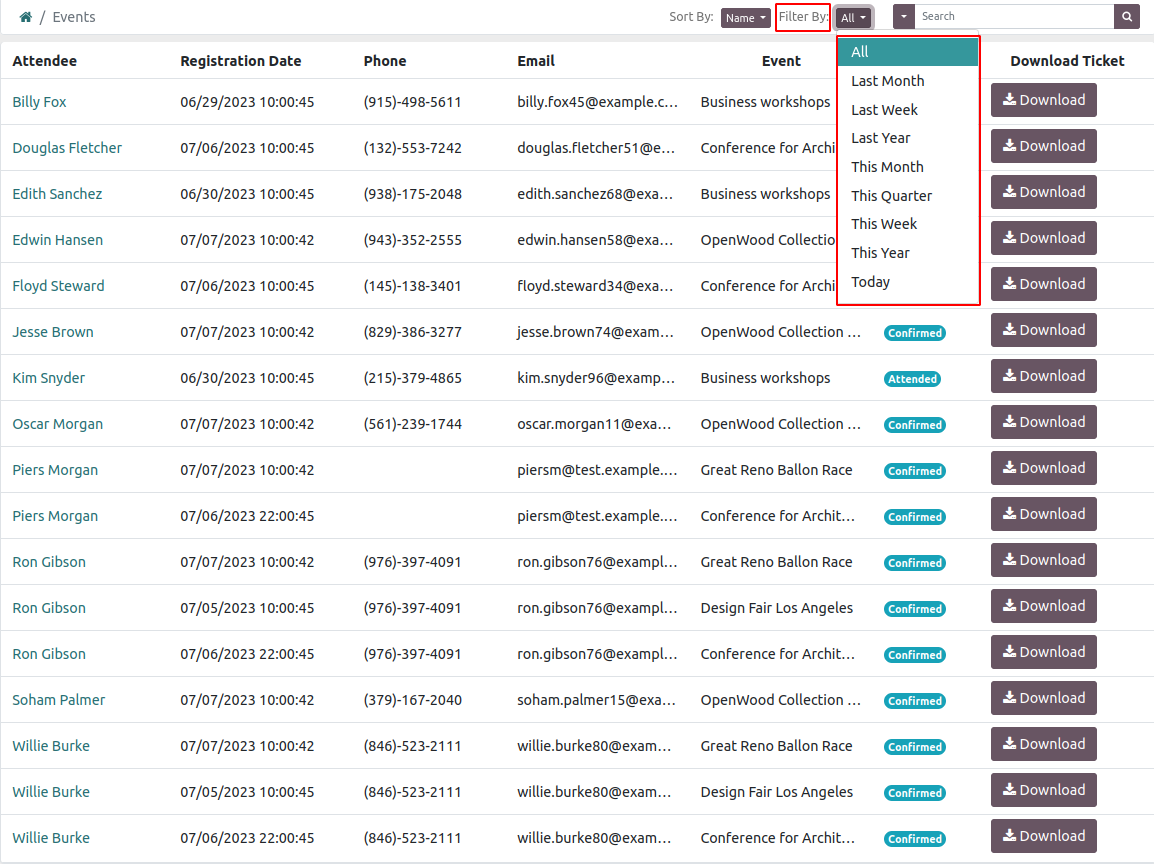The width and height of the screenshot is (1154, 864).
Task: Go to the home page icon
Action: [x=26, y=17]
